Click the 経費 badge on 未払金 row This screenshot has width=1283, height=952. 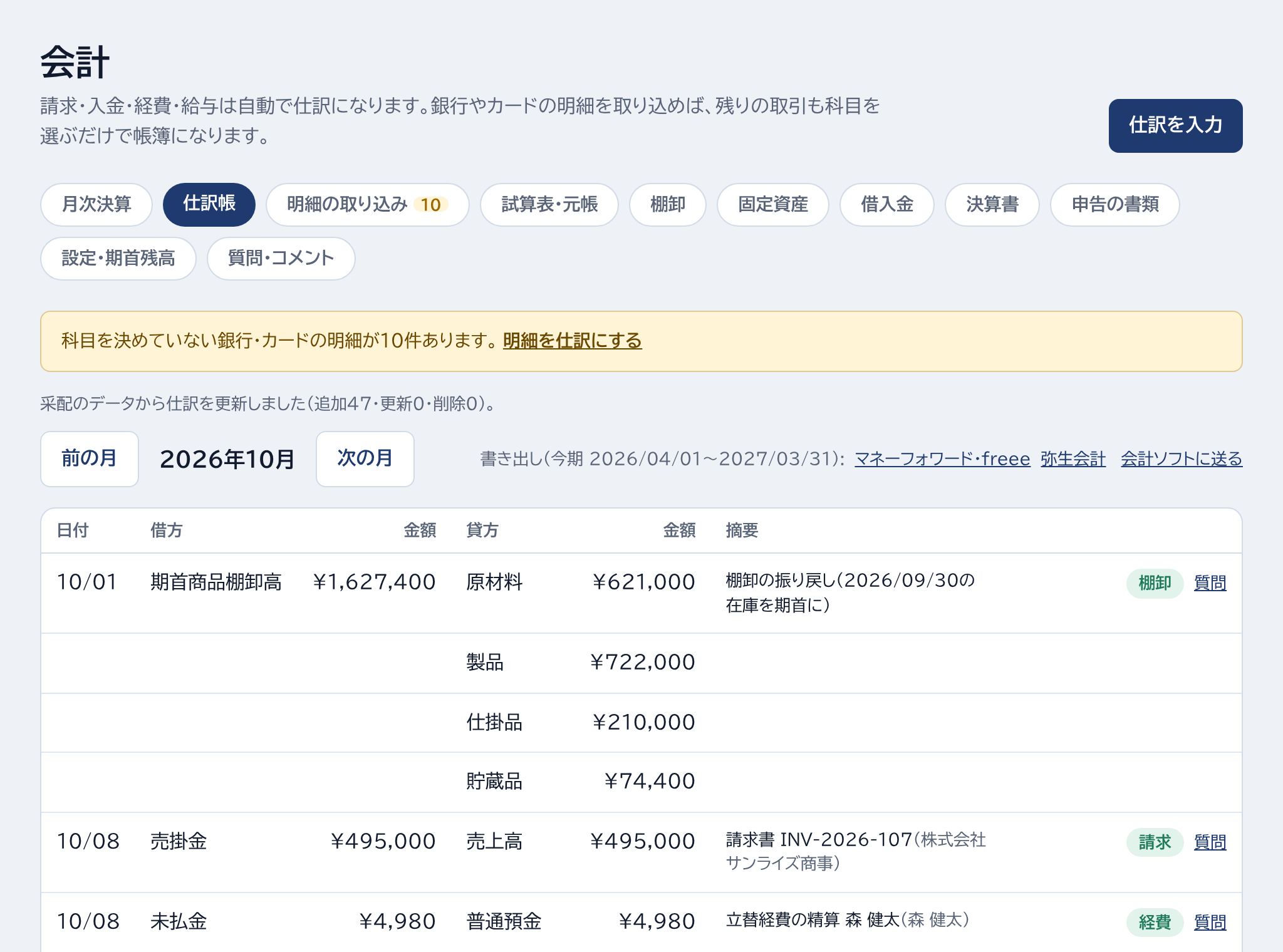(x=1155, y=923)
